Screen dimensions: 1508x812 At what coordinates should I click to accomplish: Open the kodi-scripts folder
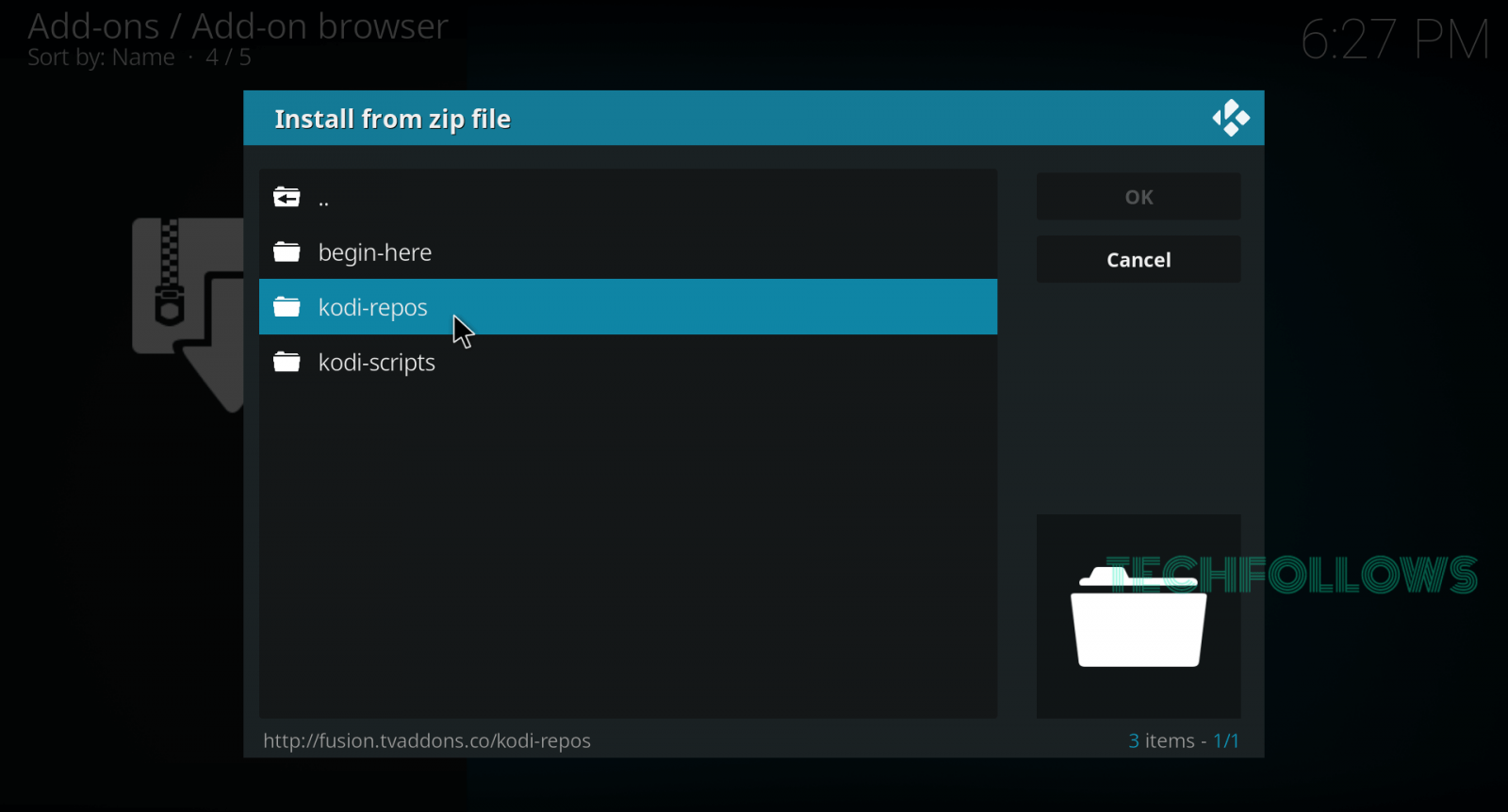tap(628, 362)
